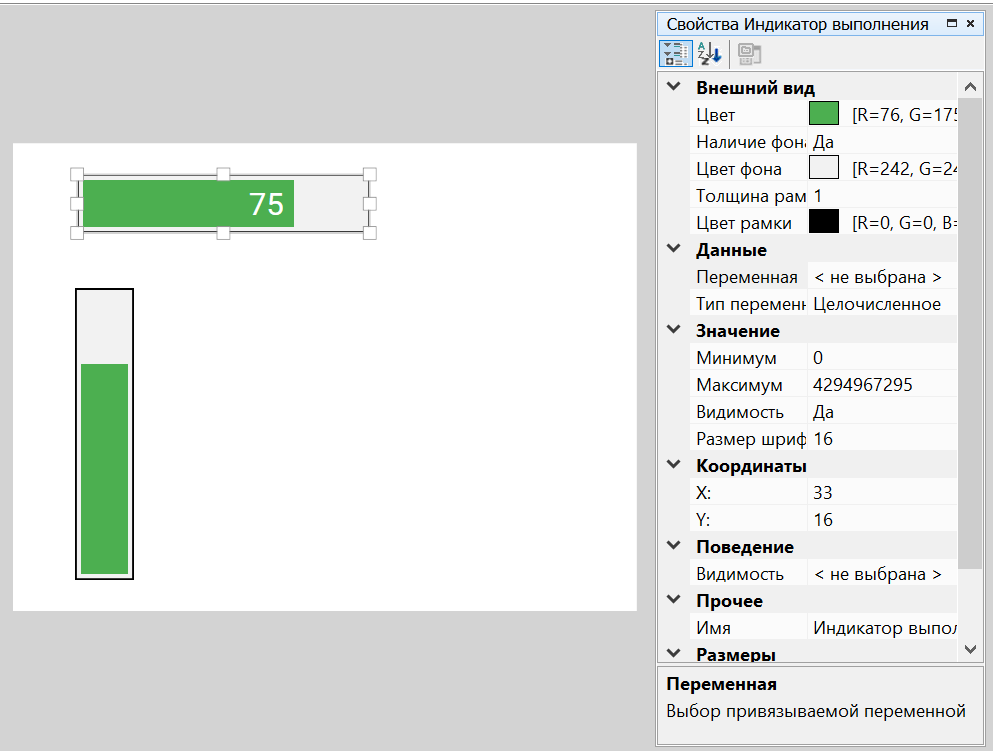
Task: Collapse the Значение group
Action: point(674,331)
